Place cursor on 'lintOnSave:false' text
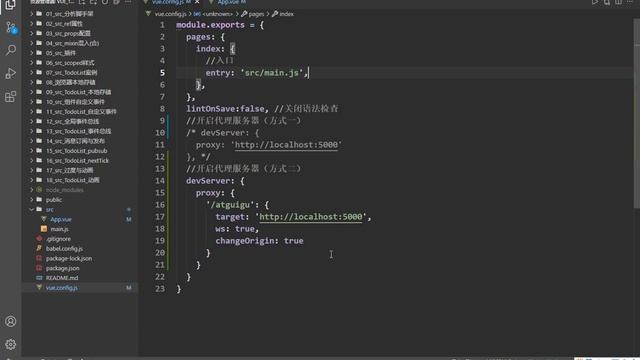 click(x=225, y=109)
